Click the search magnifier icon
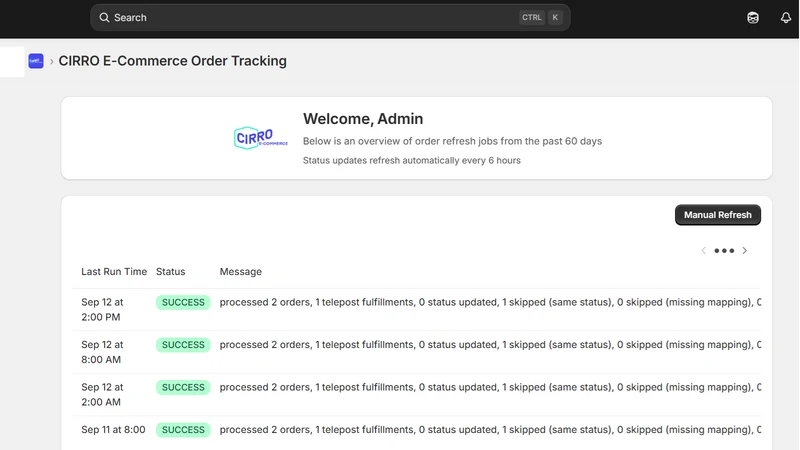 pos(104,17)
